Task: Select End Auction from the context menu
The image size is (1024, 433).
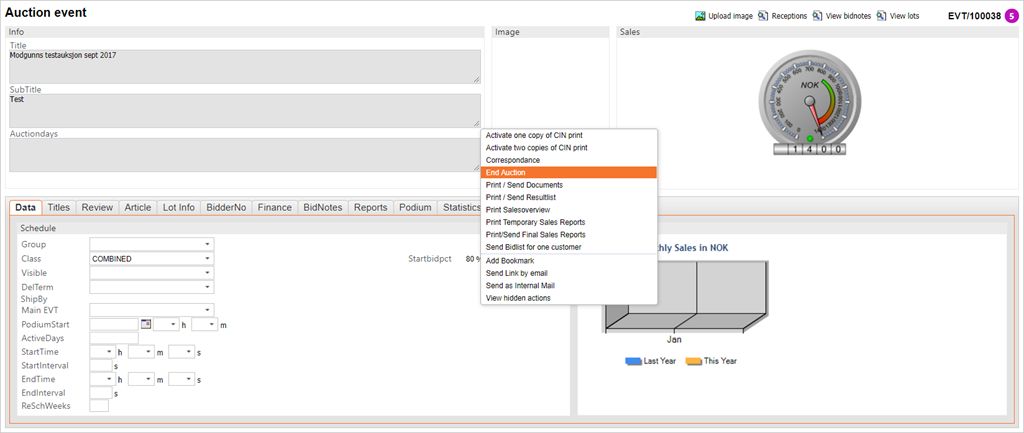Action: click(568, 172)
